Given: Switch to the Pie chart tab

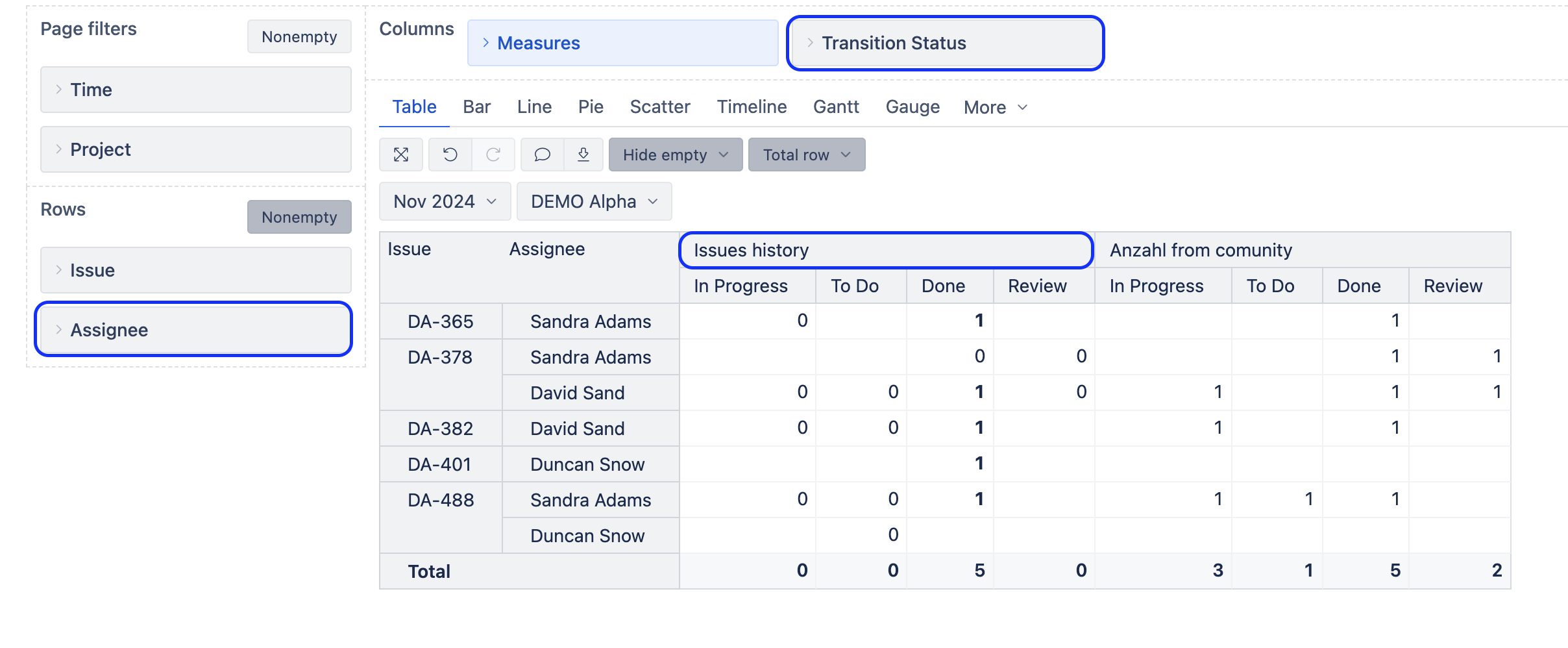Looking at the screenshot, I should 591,107.
